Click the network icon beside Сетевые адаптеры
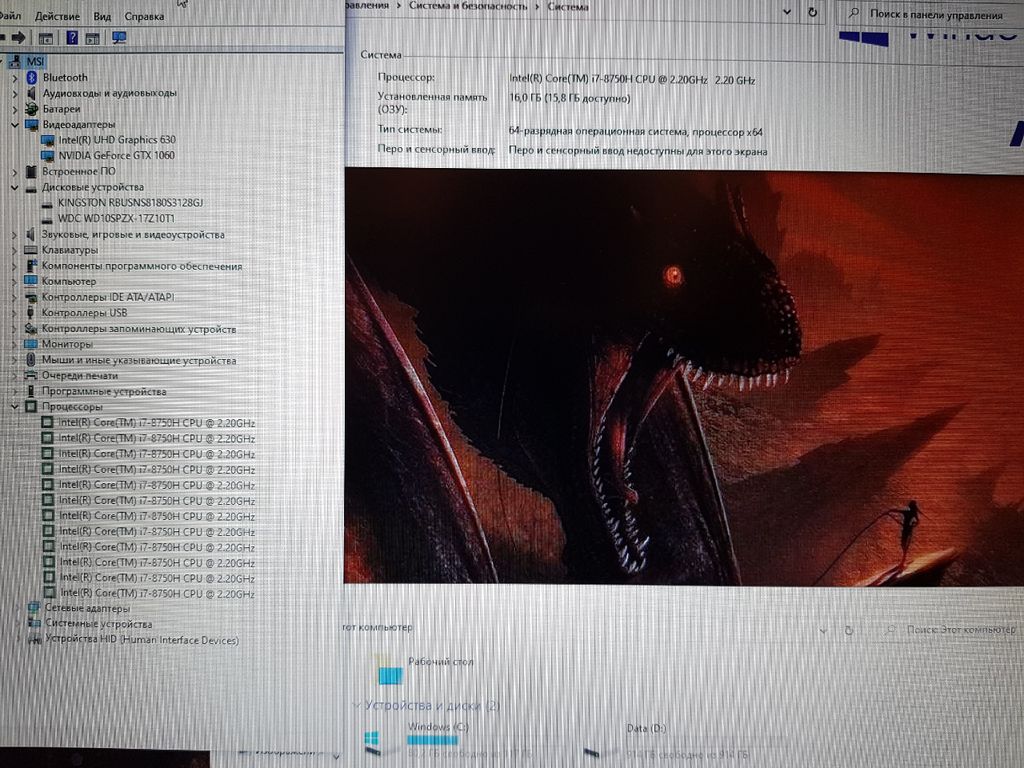 [x=34, y=609]
